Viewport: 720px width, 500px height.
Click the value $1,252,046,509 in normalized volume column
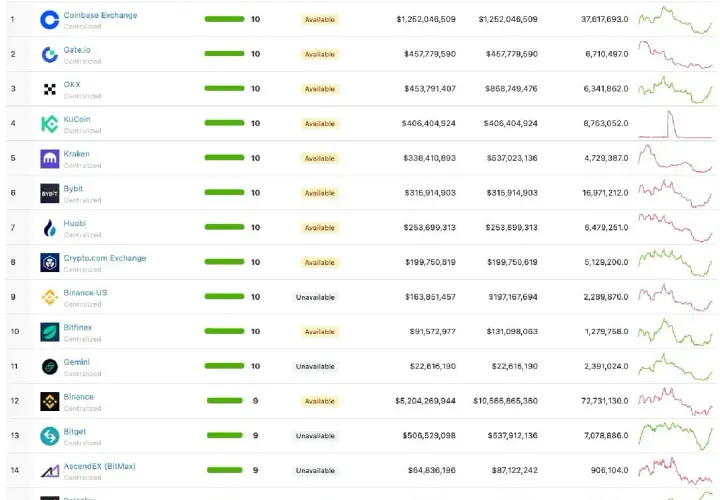pos(426,19)
